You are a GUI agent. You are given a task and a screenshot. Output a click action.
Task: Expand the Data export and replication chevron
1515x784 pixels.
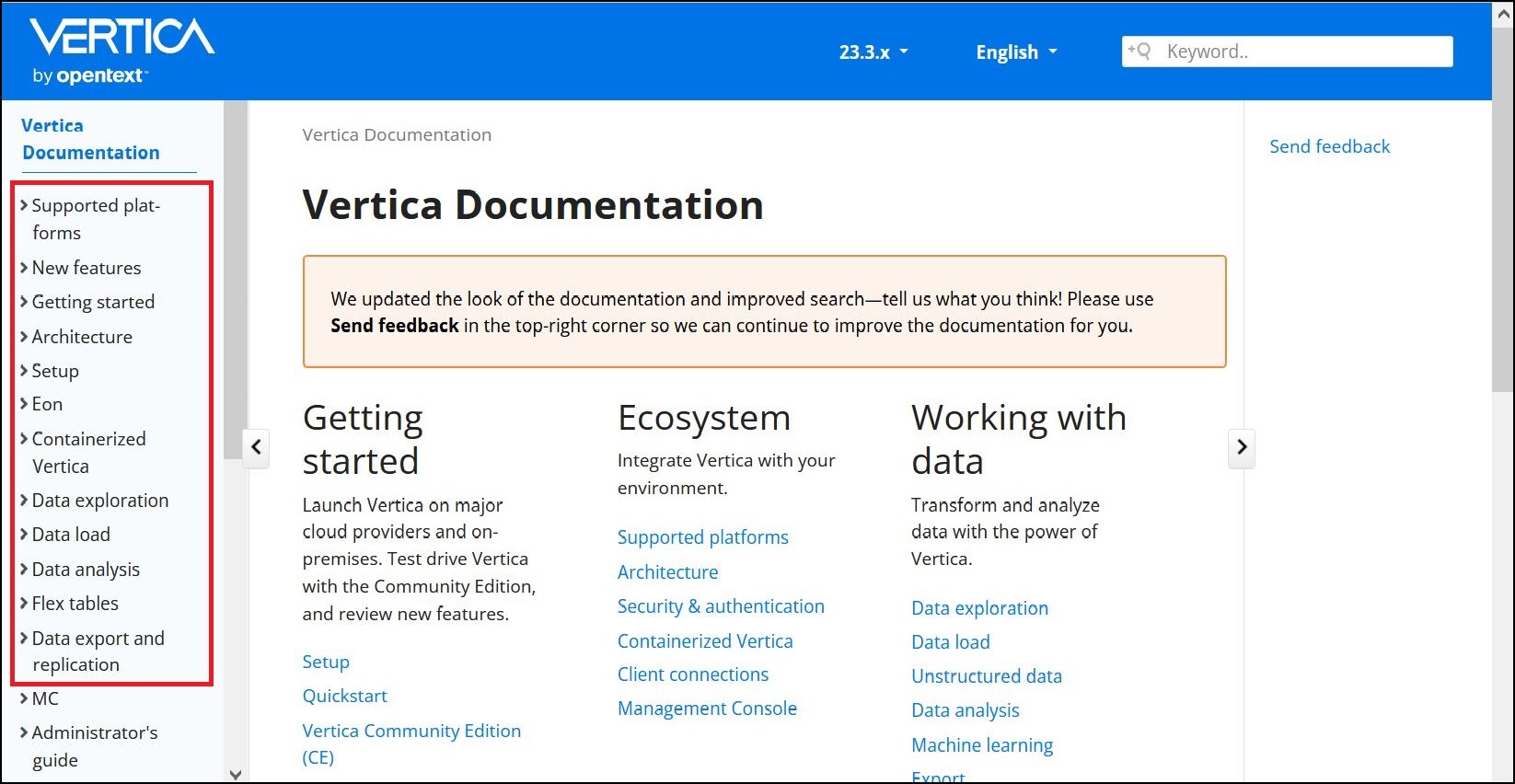pyautogui.click(x=24, y=639)
